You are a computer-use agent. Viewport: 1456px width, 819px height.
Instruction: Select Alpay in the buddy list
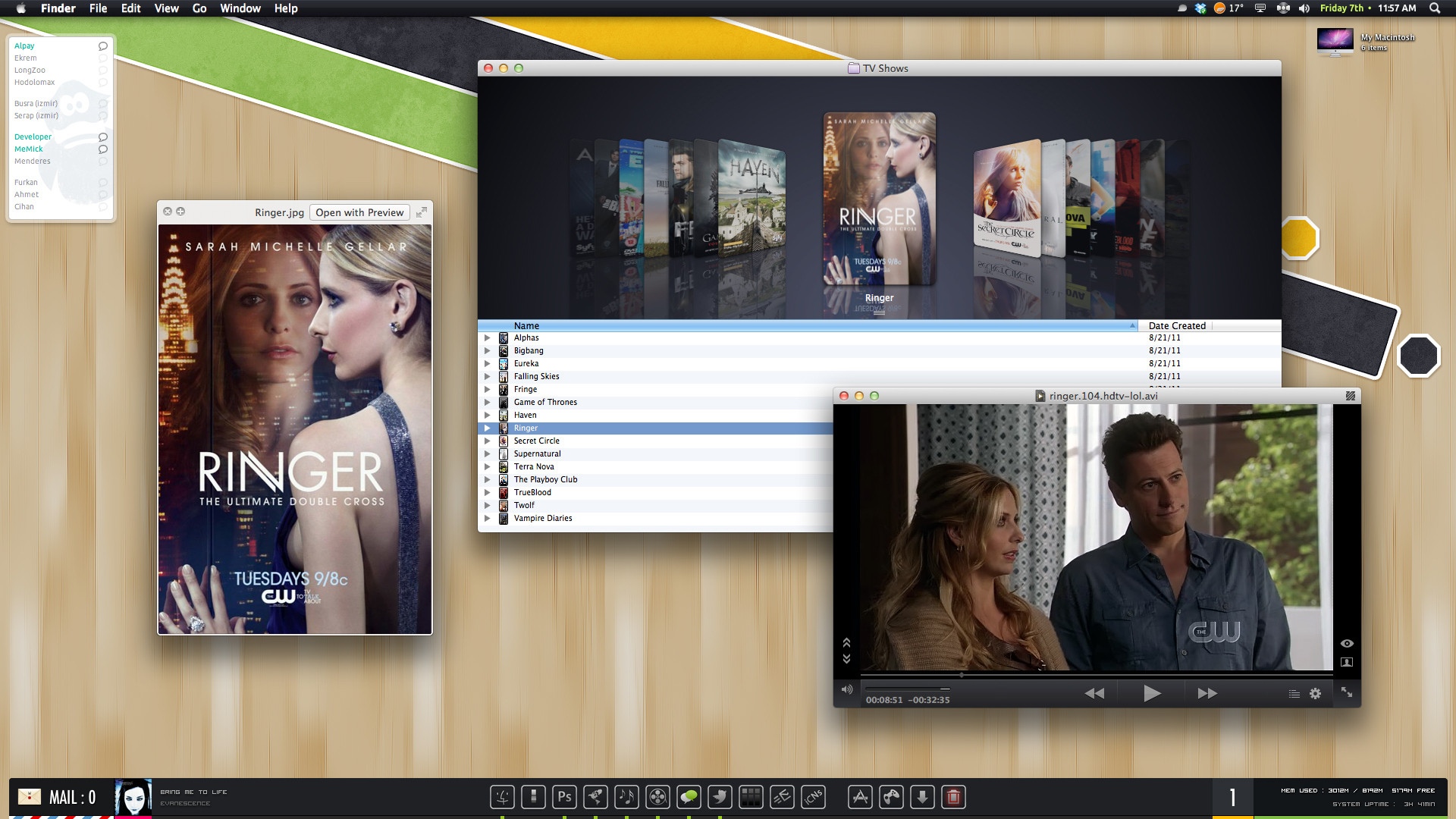(24, 46)
